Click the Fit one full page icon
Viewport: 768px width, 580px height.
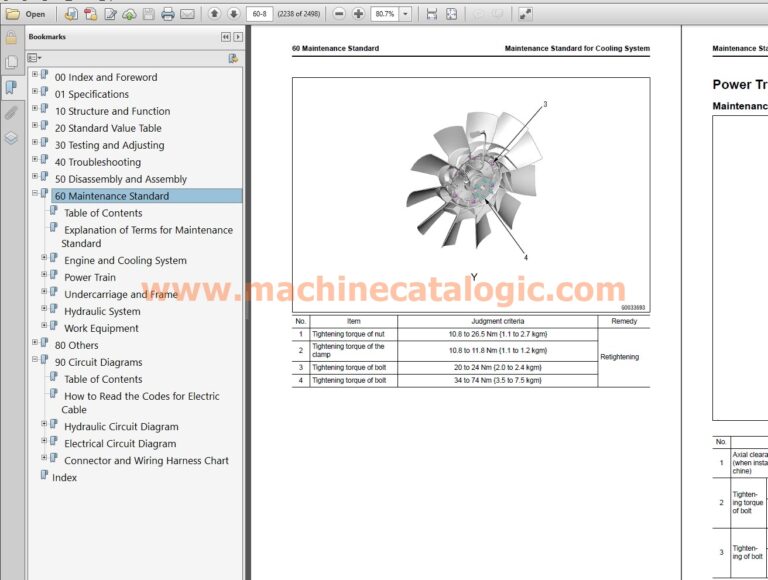451,14
